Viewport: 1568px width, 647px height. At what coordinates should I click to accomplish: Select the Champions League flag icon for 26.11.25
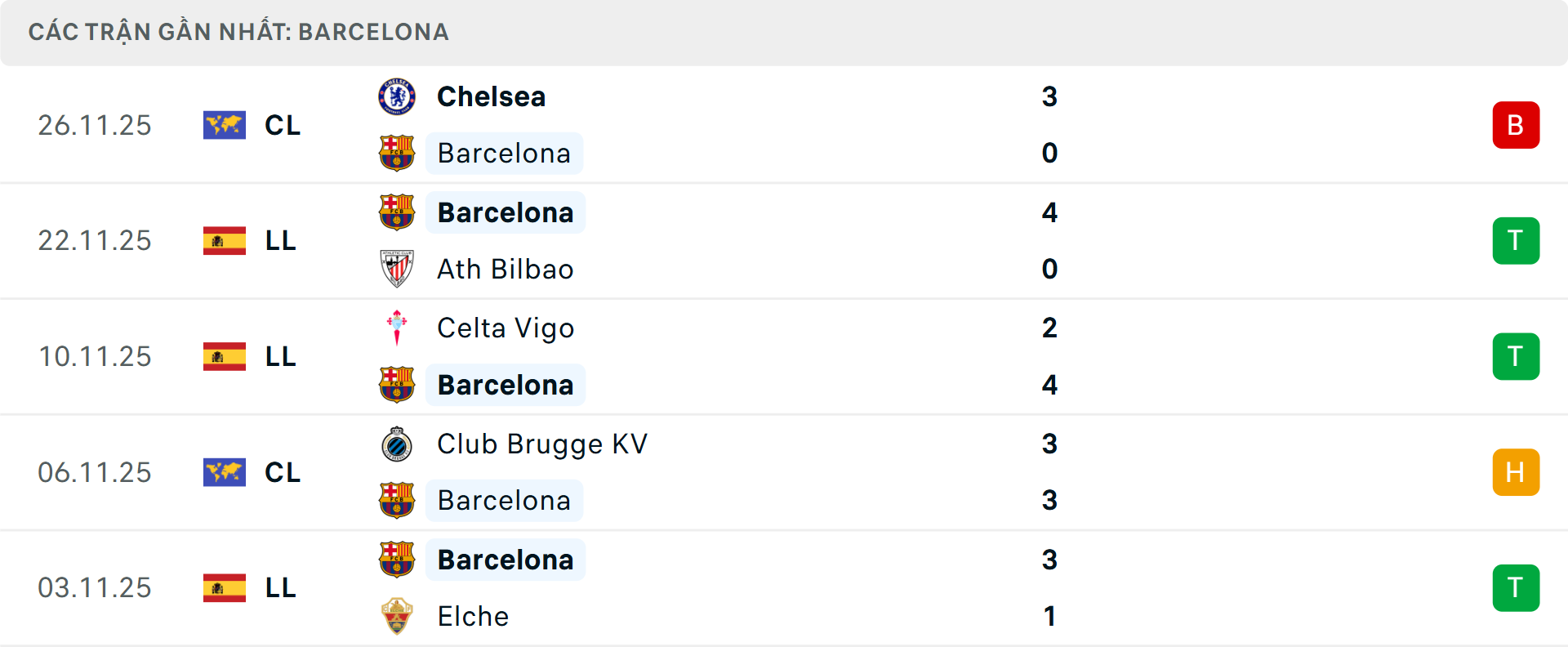pos(224,125)
